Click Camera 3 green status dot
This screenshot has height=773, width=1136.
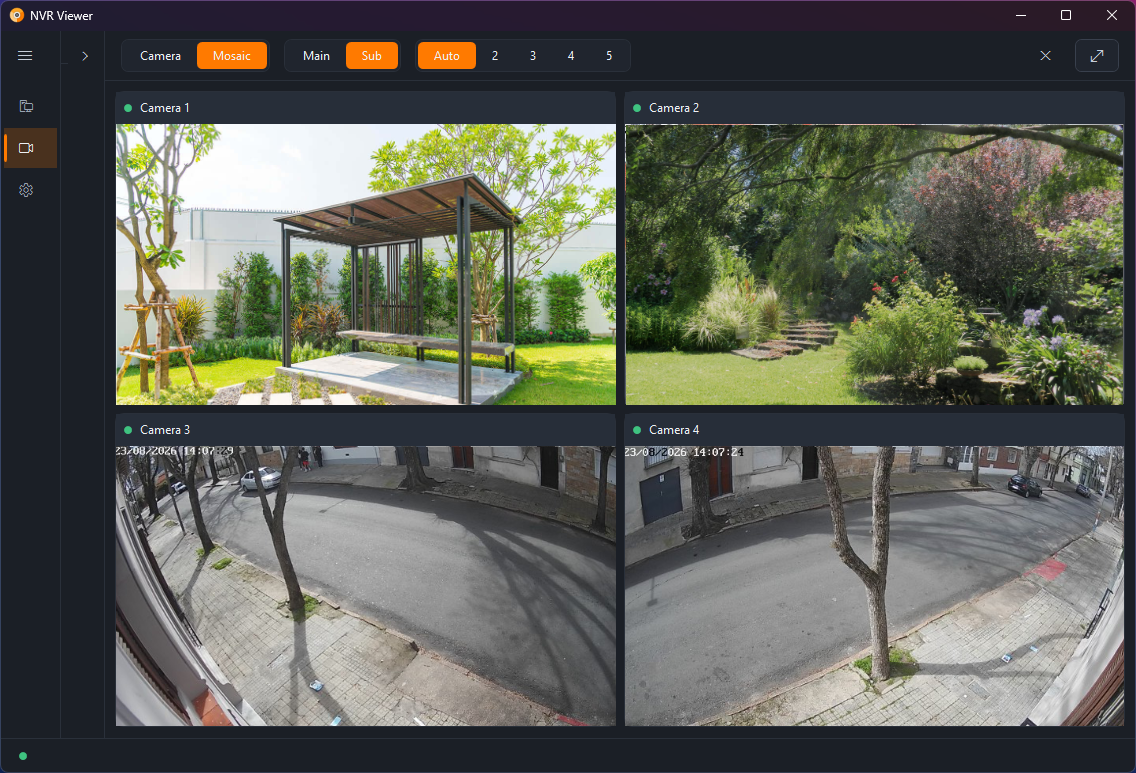point(128,430)
